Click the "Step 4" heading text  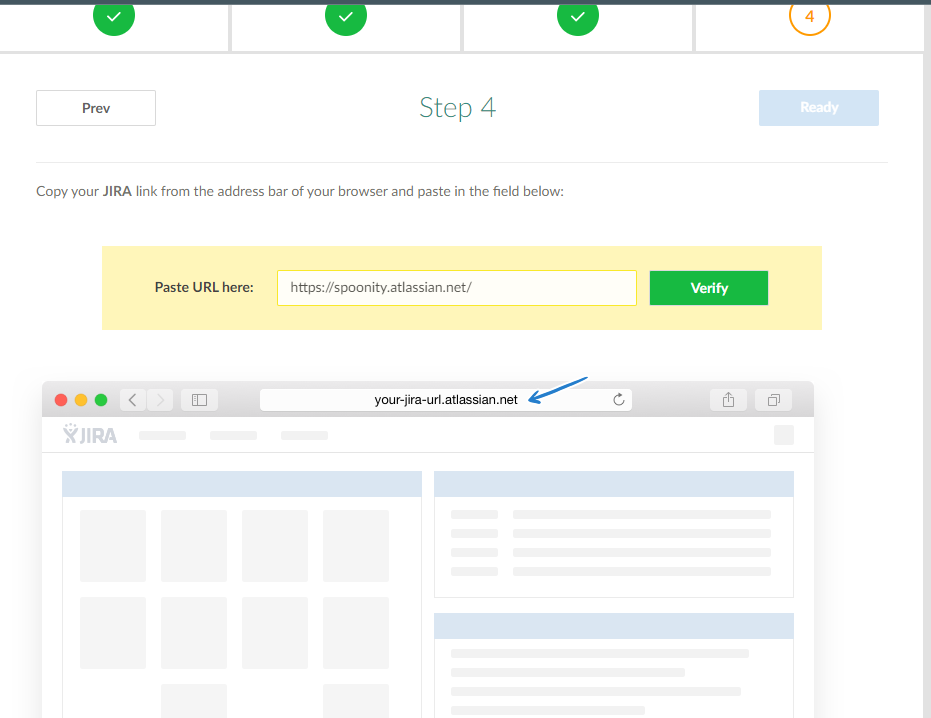pos(457,107)
